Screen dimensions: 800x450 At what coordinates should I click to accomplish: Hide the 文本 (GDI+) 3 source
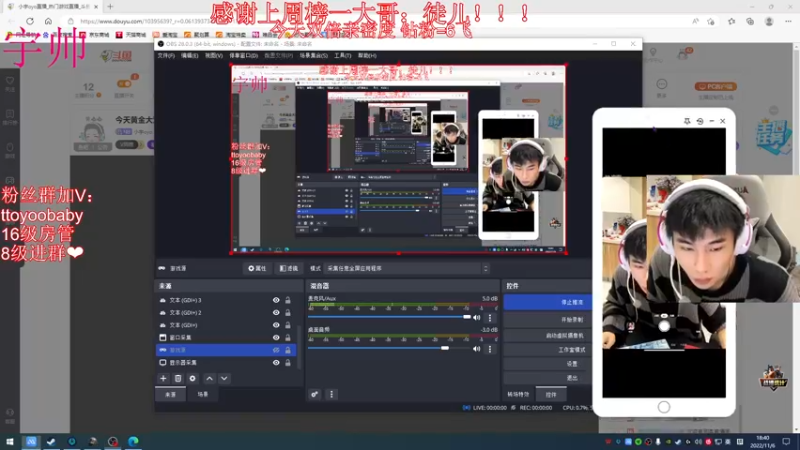[x=276, y=301]
